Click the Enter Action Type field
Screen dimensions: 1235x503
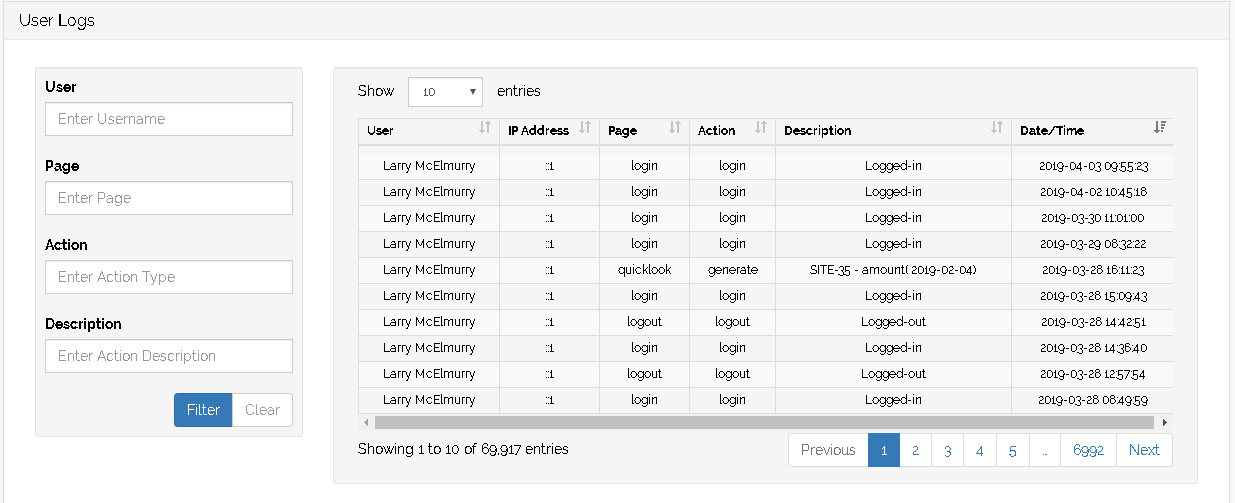169,277
